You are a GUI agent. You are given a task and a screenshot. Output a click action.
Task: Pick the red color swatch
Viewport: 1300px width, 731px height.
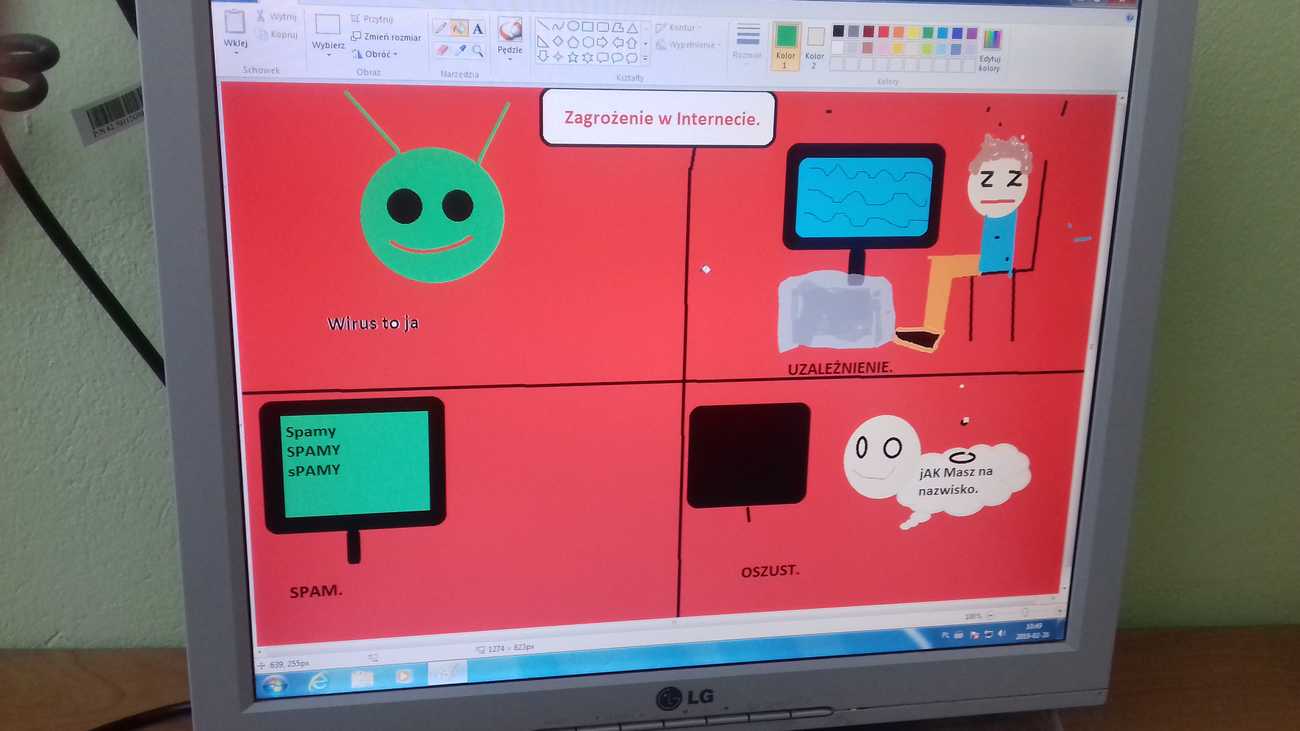point(883,32)
